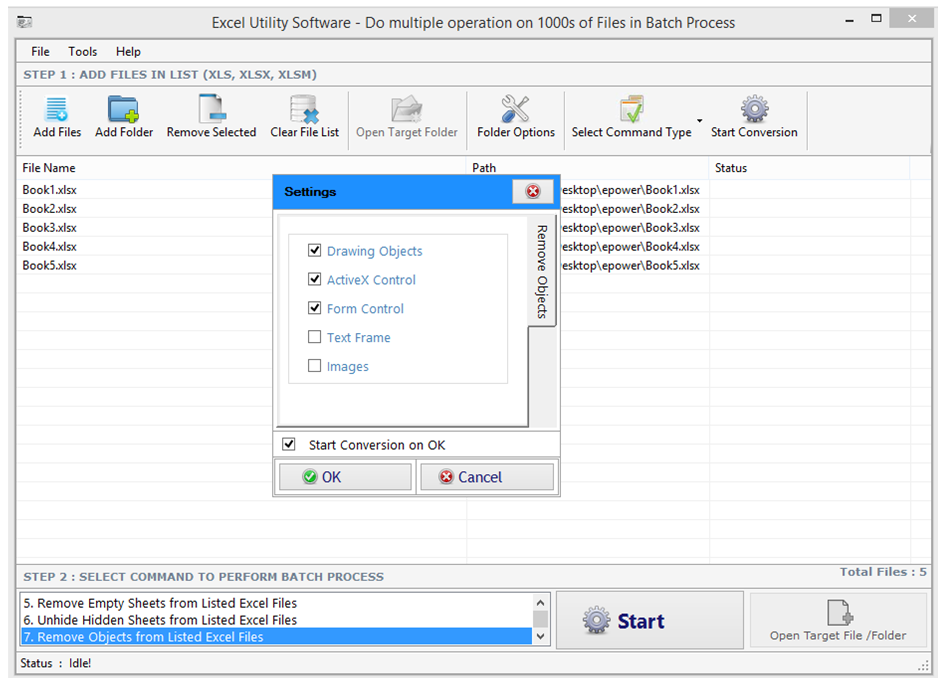Viewport: 946px width, 684px height.
Task: Click Cancel in Settings dialog
Action: (486, 477)
